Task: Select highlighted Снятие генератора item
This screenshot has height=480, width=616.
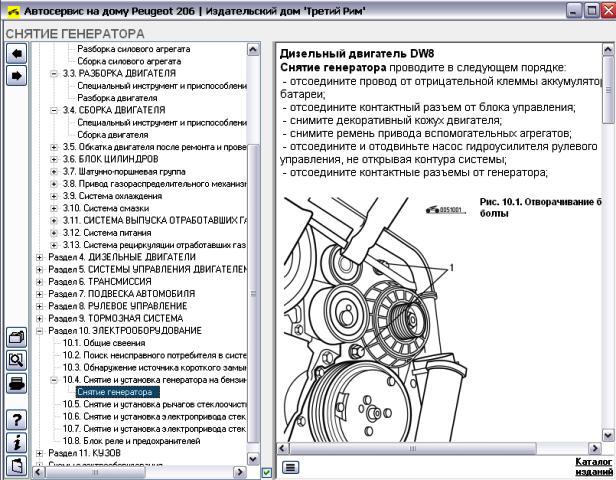Action: [118, 392]
